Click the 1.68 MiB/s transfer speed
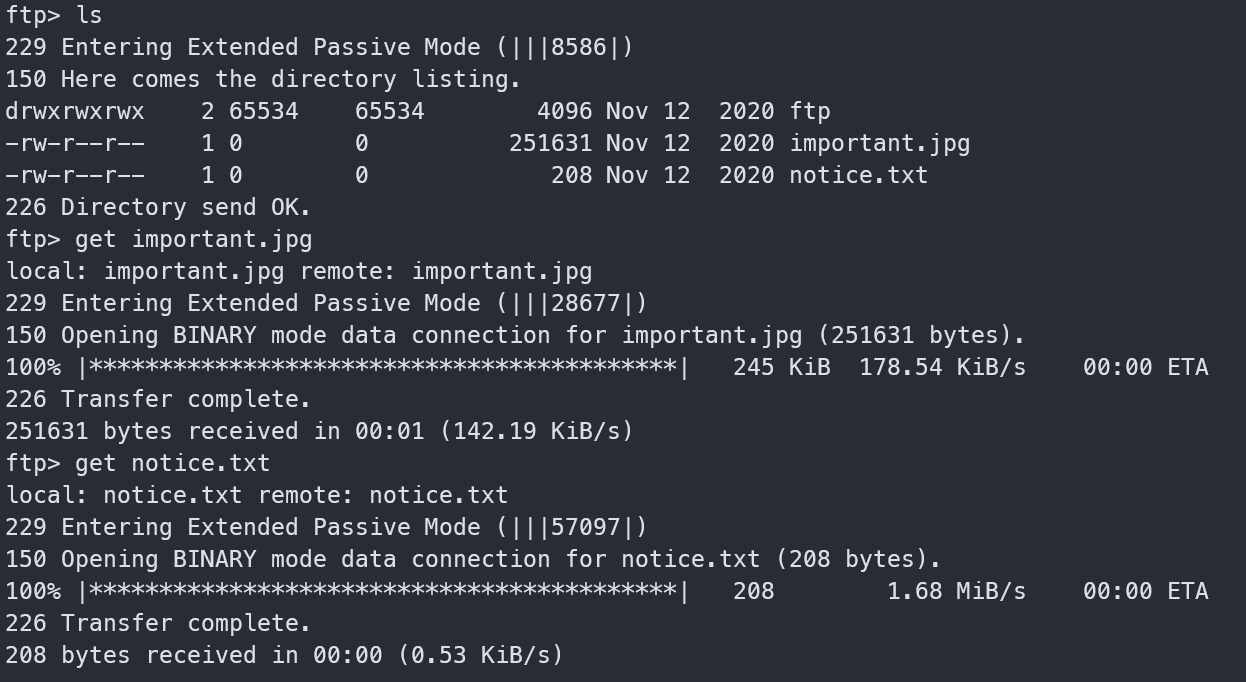Viewport: 1246px width, 682px height. tap(956, 591)
